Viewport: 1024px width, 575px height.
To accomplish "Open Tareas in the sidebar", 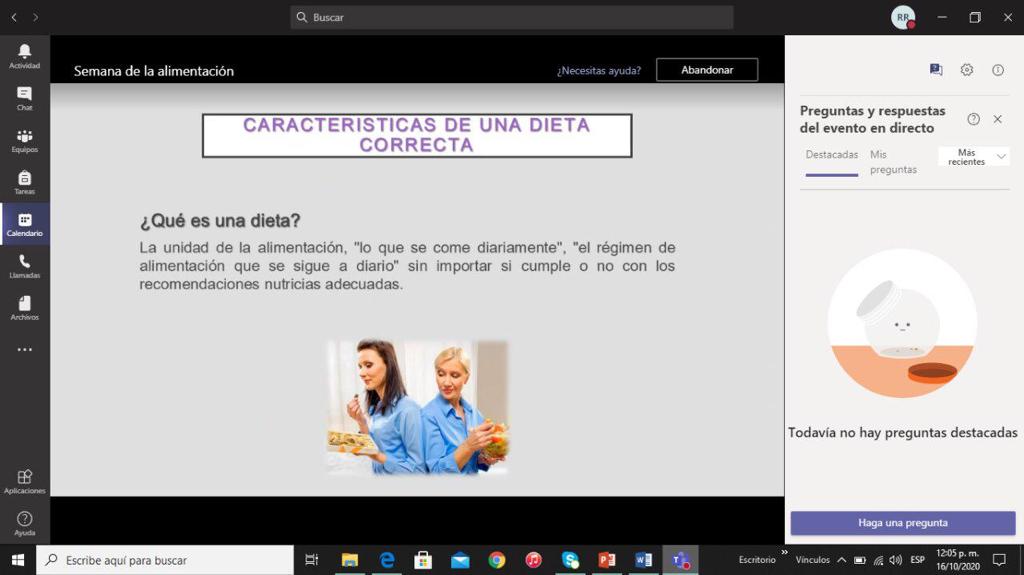I will click(24, 183).
